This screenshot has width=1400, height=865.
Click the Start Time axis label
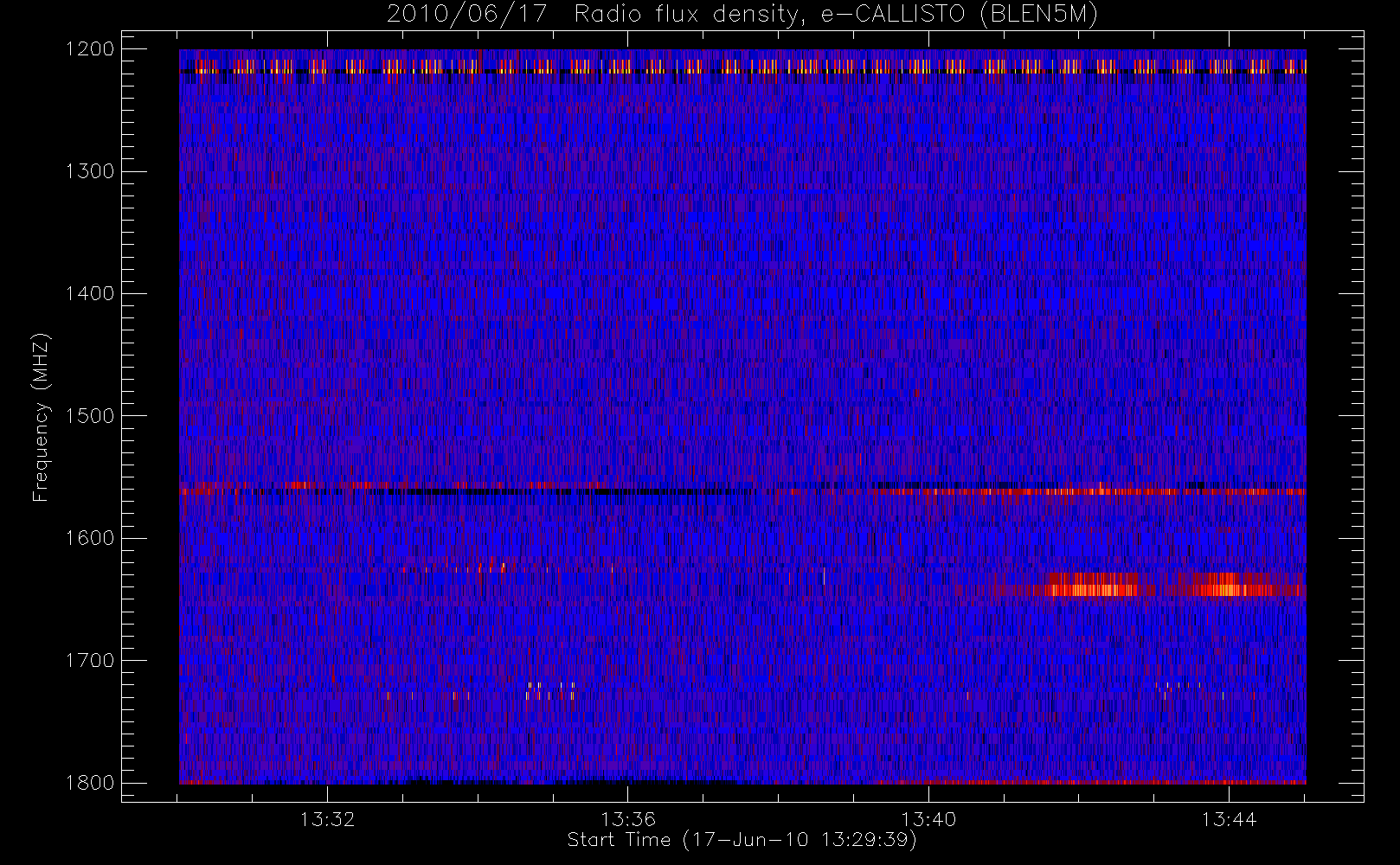[x=742, y=840]
